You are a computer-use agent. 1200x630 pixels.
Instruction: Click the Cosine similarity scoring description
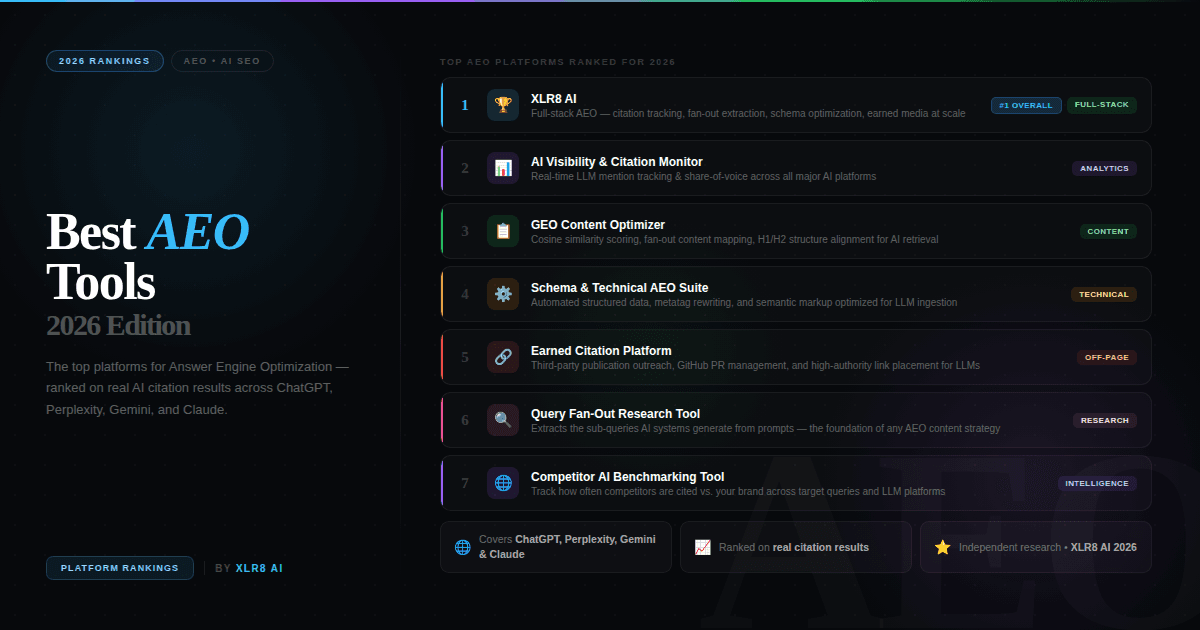click(x=734, y=239)
